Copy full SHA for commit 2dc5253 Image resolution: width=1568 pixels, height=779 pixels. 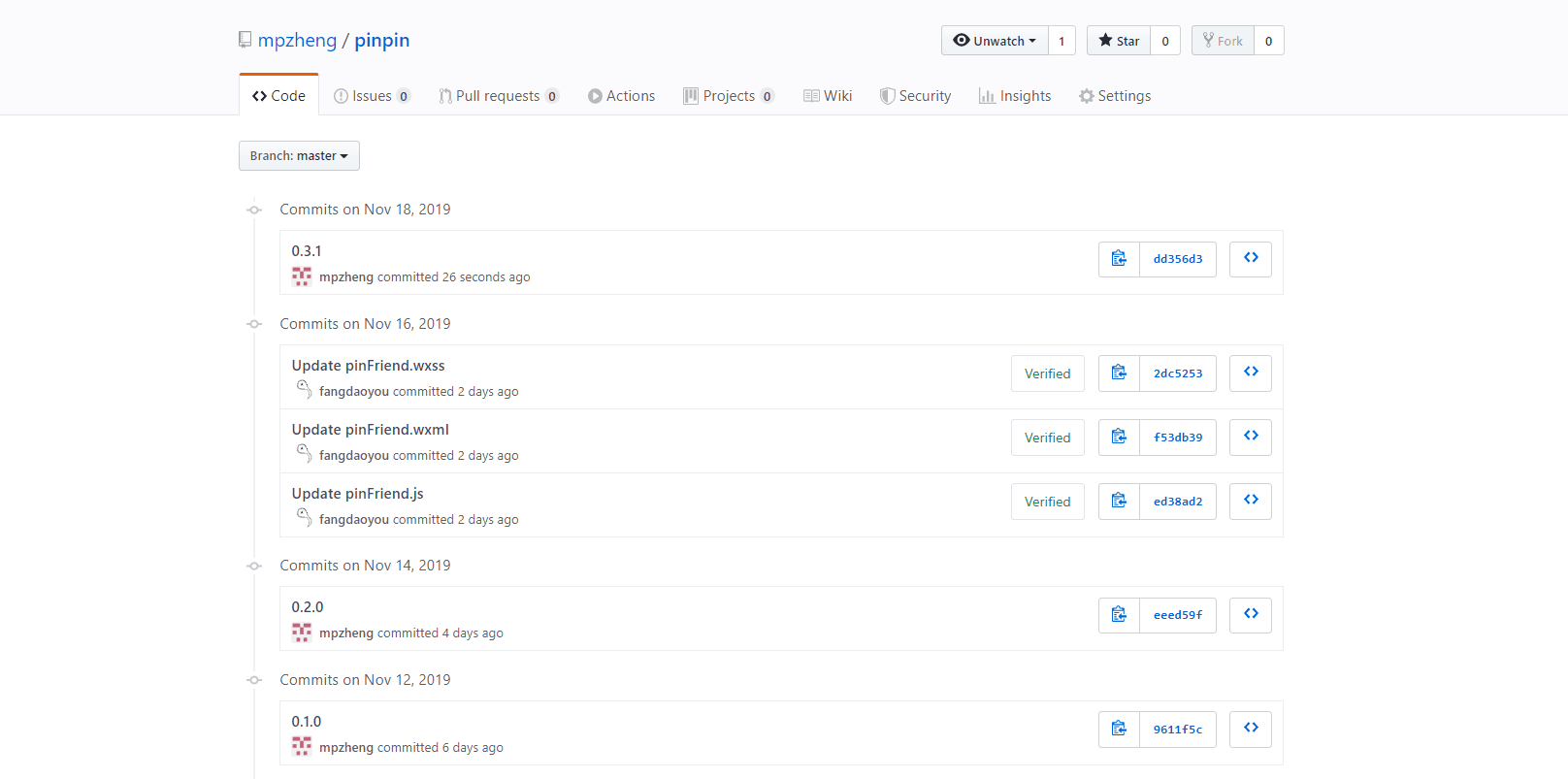pos(1119,373)
